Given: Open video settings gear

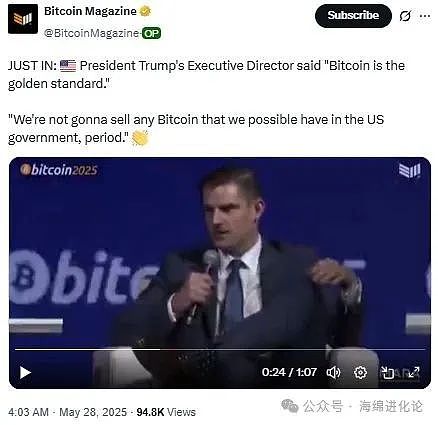Looking at the screenshot, I should tap(360, 372).
